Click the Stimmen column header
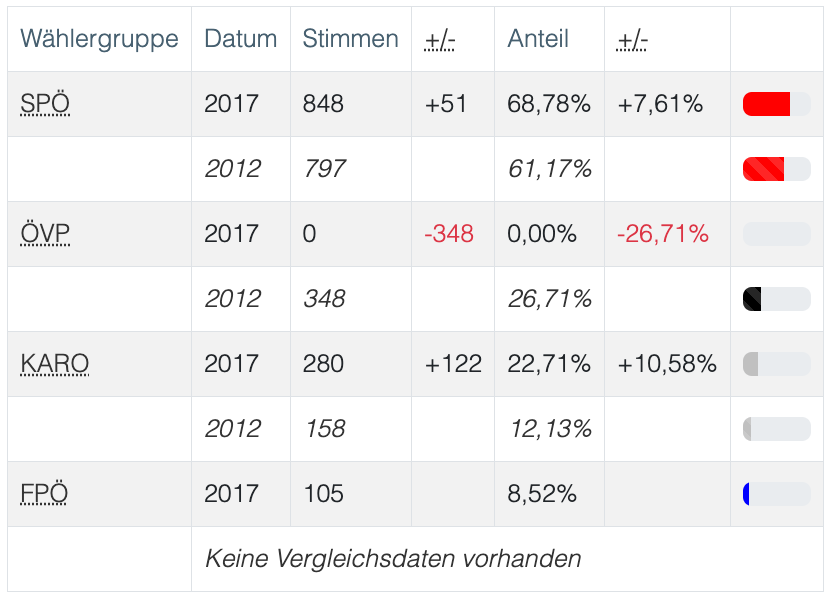This screenshot has height=599, width=830. [x=350, y=39]
